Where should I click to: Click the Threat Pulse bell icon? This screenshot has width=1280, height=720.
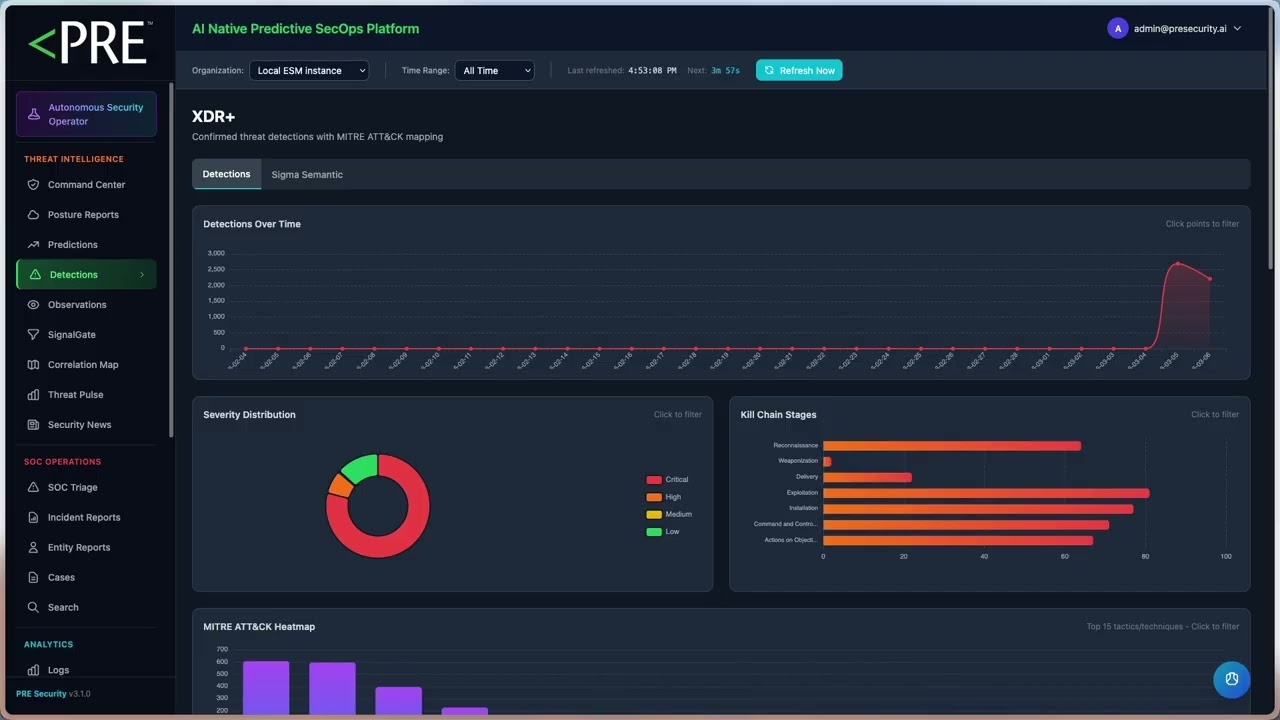pyautogui.click(x=33, y=395)
